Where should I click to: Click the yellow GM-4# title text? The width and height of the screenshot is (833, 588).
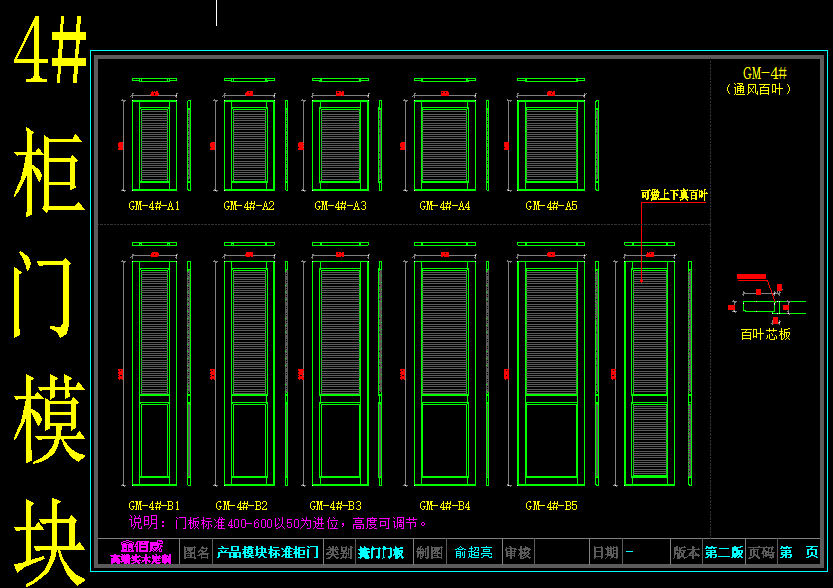click(x=765, y=74)
